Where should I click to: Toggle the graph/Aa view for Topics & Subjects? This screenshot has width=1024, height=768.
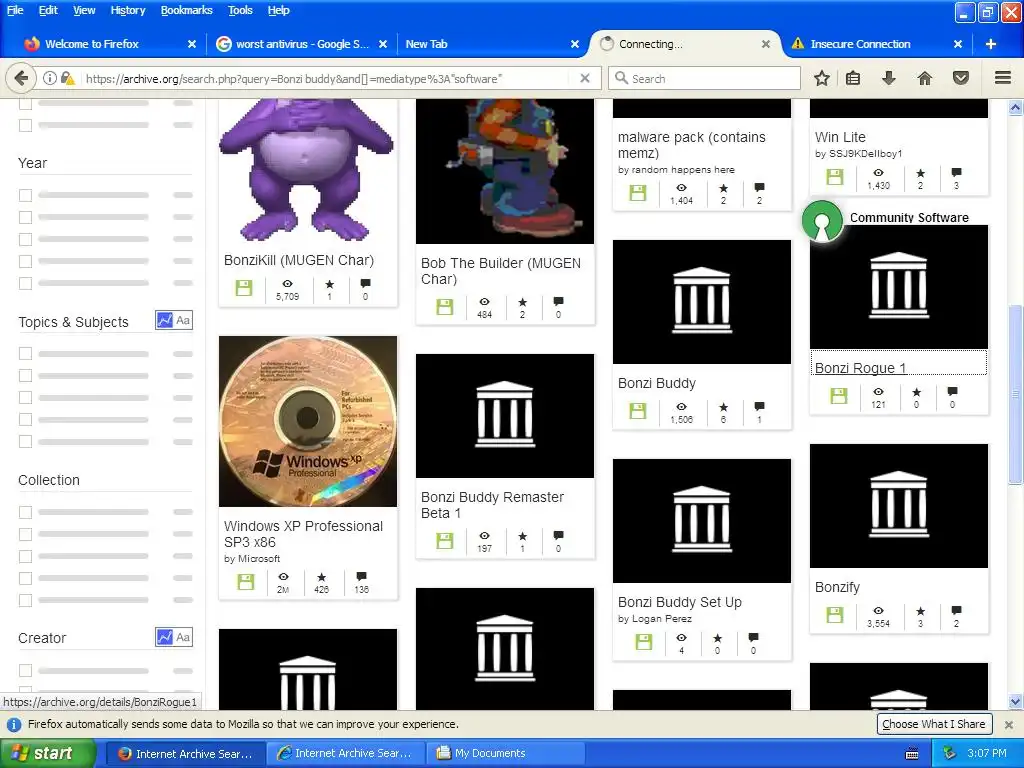(174, 320)
